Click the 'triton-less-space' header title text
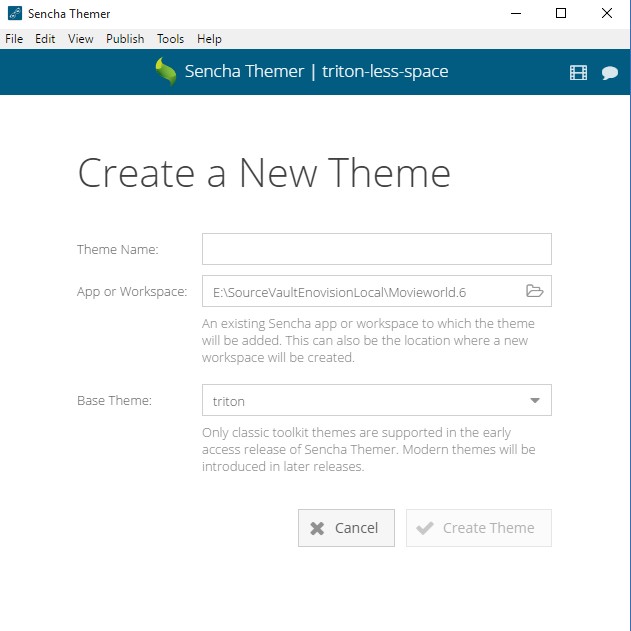 click(385, 71)
